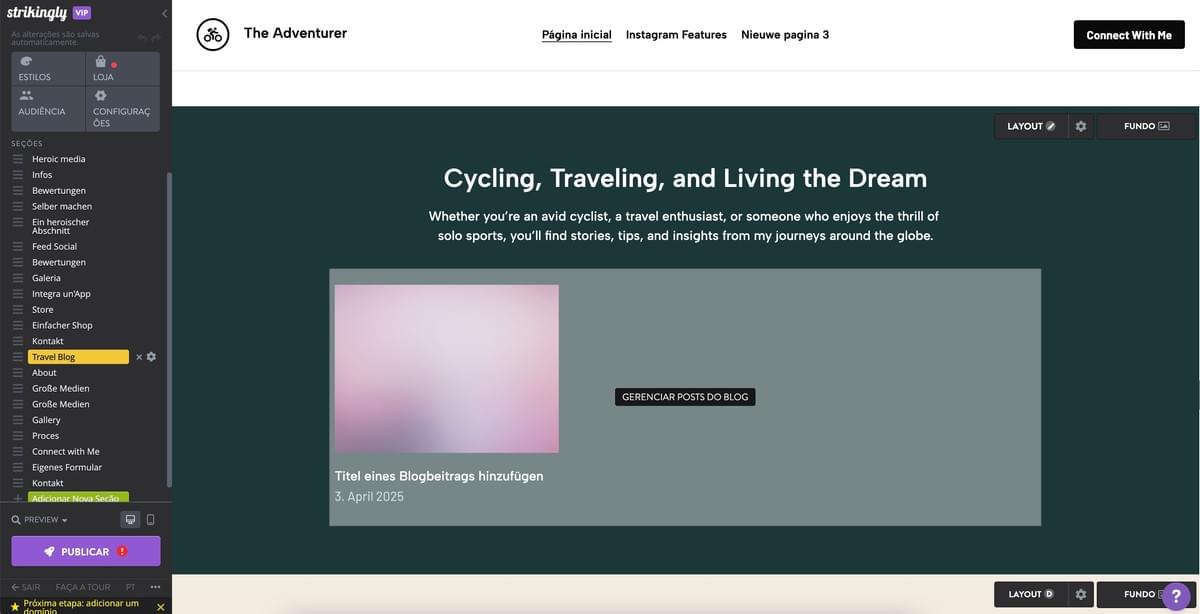Select the About section
Screen dimensions: 1200x614
click(x=44, y=373)
